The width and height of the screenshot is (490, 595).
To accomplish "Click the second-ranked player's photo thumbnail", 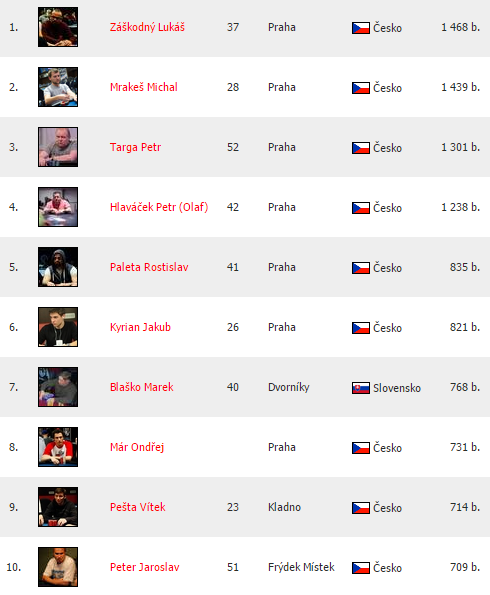I will [x=58, y=87].
